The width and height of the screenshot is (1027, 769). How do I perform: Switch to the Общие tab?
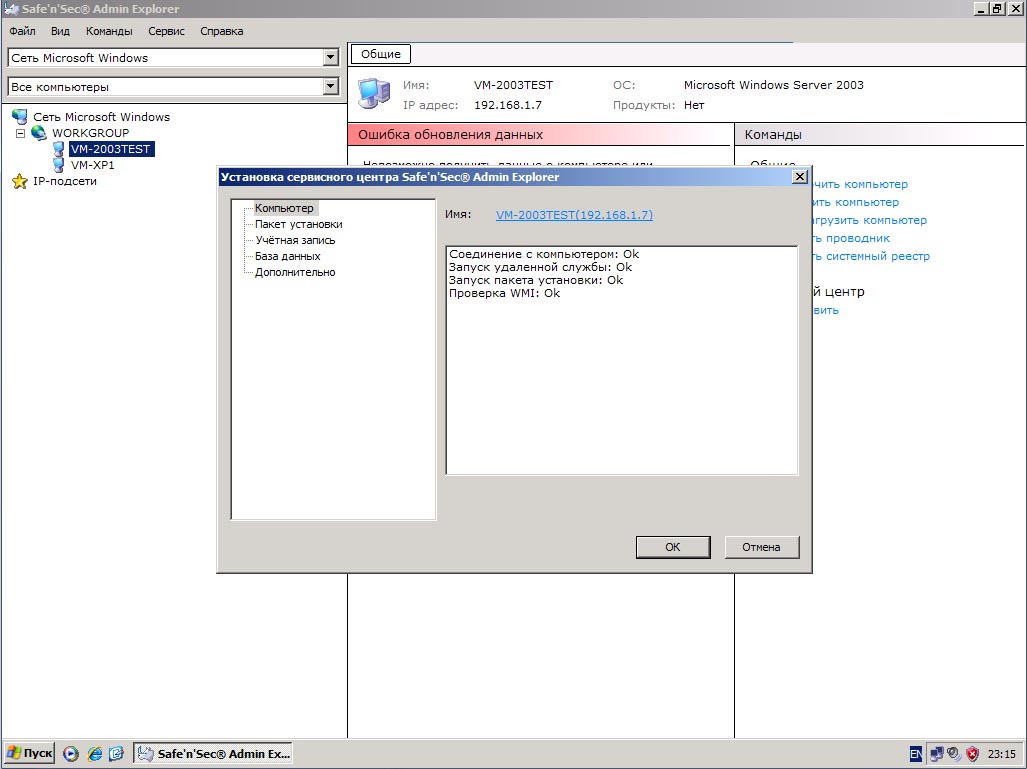coord(381,54)
